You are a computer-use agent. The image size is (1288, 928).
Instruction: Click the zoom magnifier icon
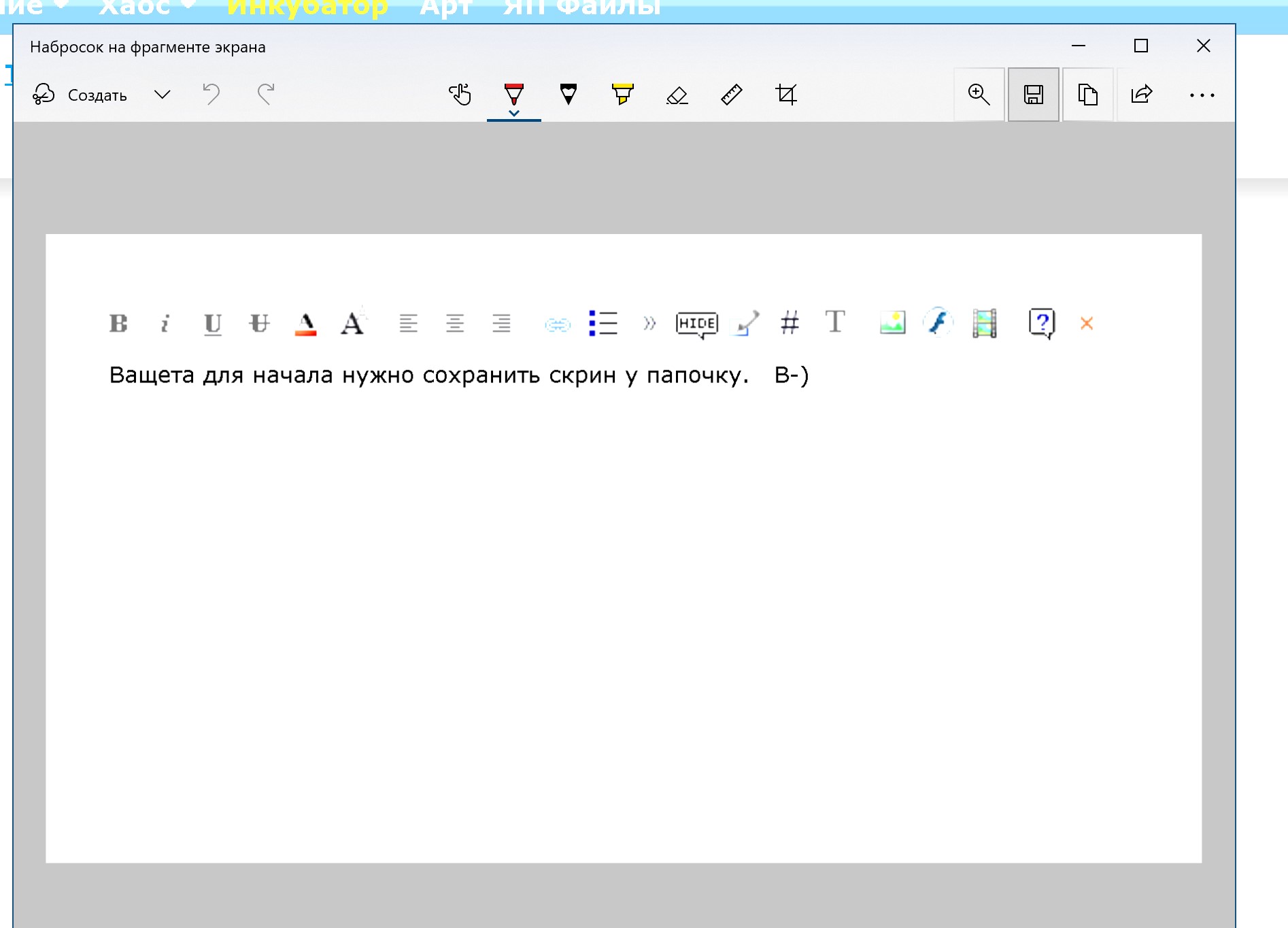979,95
